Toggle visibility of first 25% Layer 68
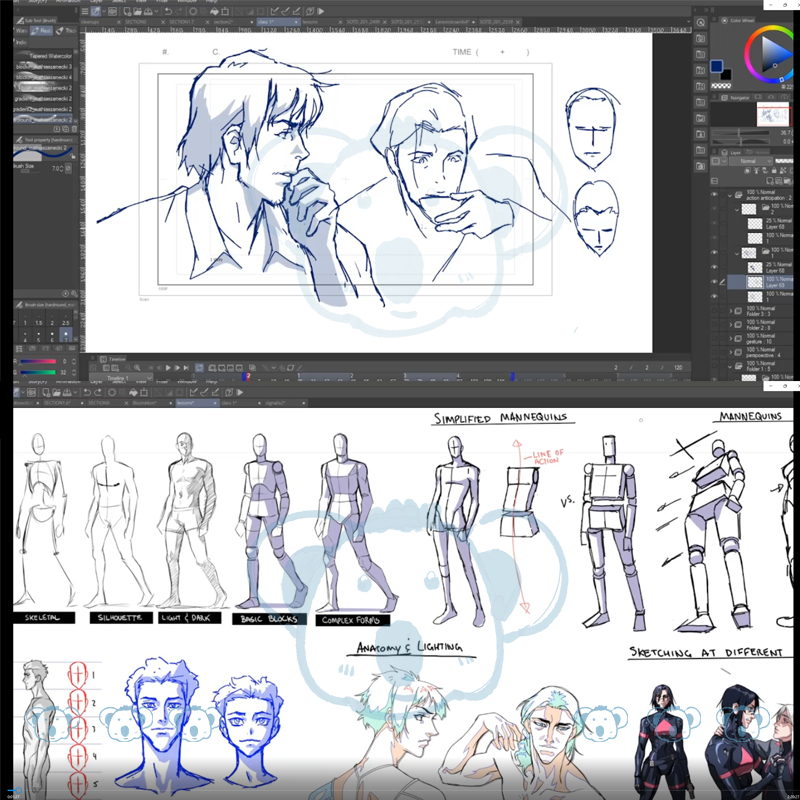Image resolution: width=800 pixels, height=800 pixels. pyautogui.click(x=714, y=223)
